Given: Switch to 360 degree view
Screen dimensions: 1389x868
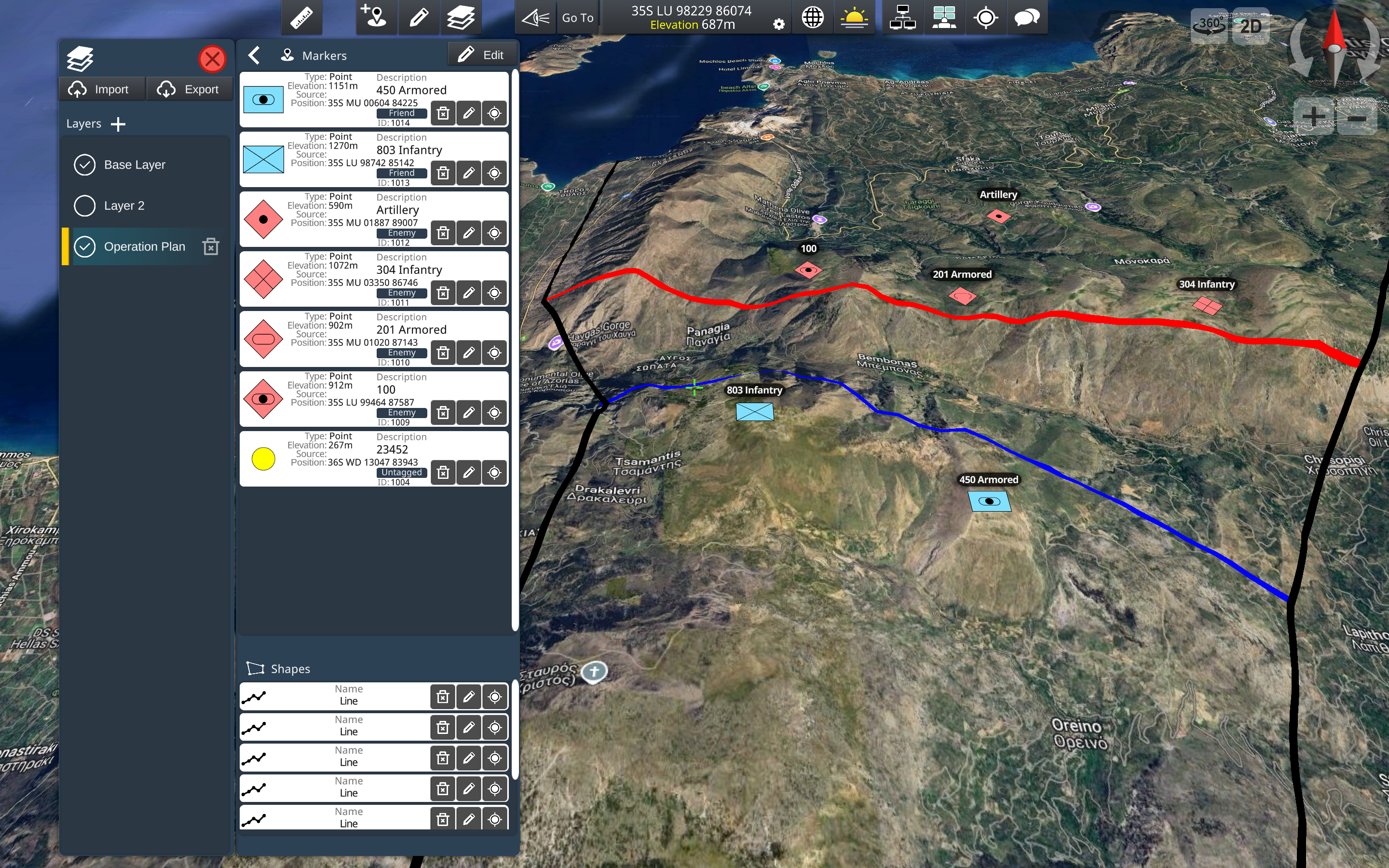Looking at the screenshot, I should [1209, 26].
